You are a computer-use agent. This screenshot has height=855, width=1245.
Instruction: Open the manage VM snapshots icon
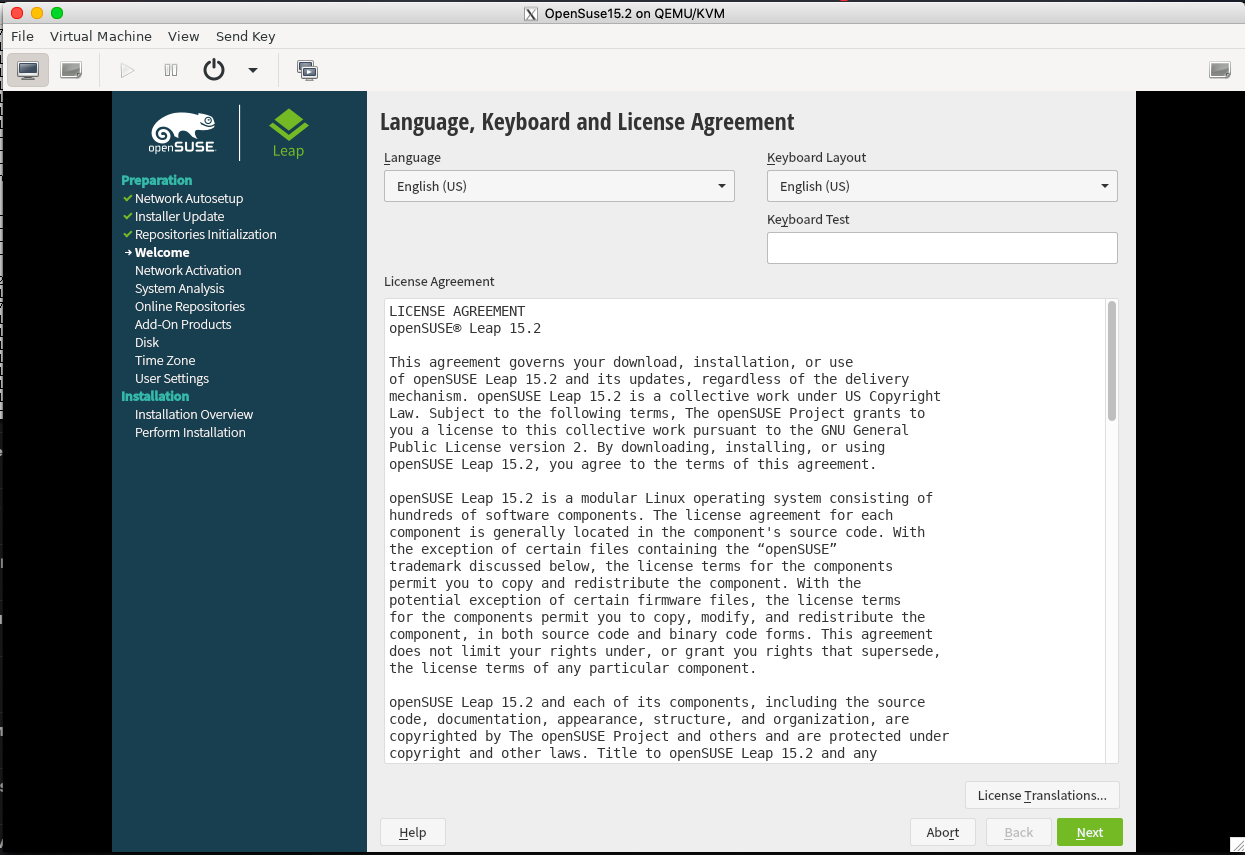pos(308,70)
